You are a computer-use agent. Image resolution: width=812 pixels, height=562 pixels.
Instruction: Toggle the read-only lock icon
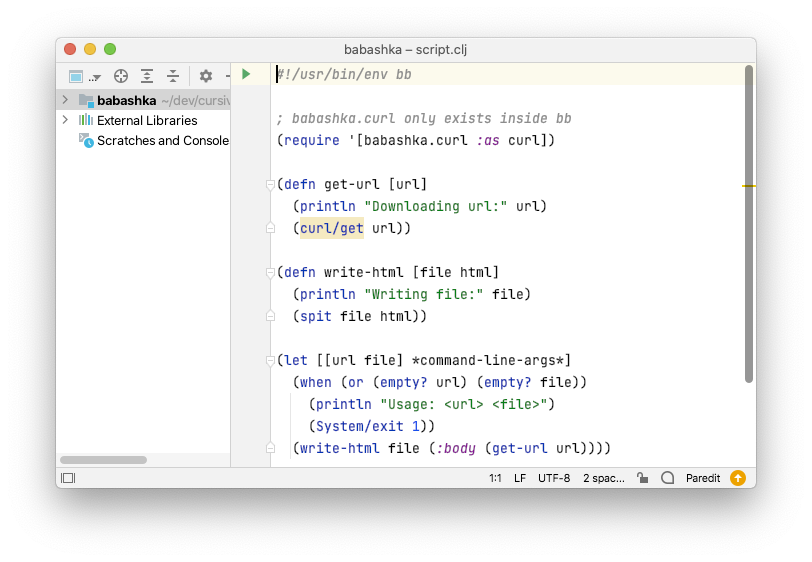tap(643, 478)
